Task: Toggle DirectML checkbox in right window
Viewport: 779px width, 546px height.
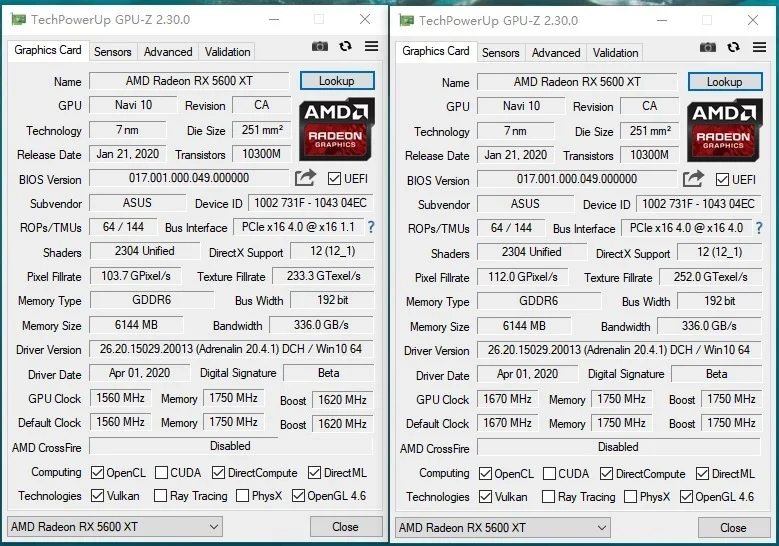Action: [702, 473]
